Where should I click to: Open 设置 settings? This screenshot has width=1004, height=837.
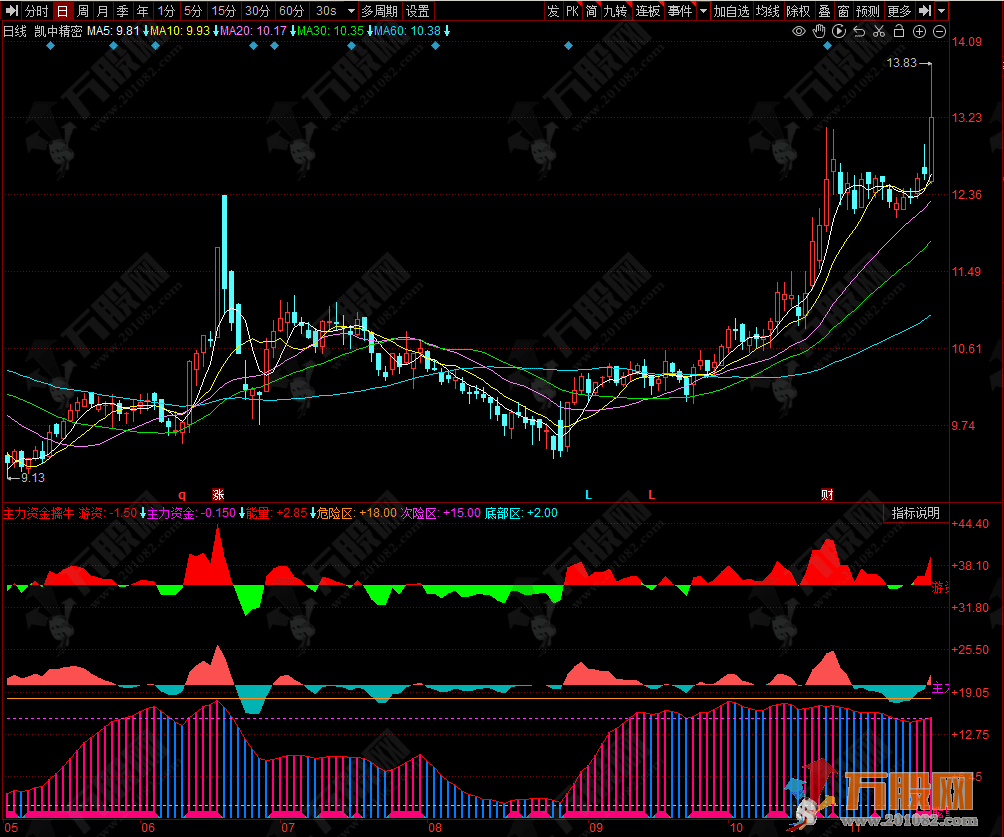coord(417,11)
